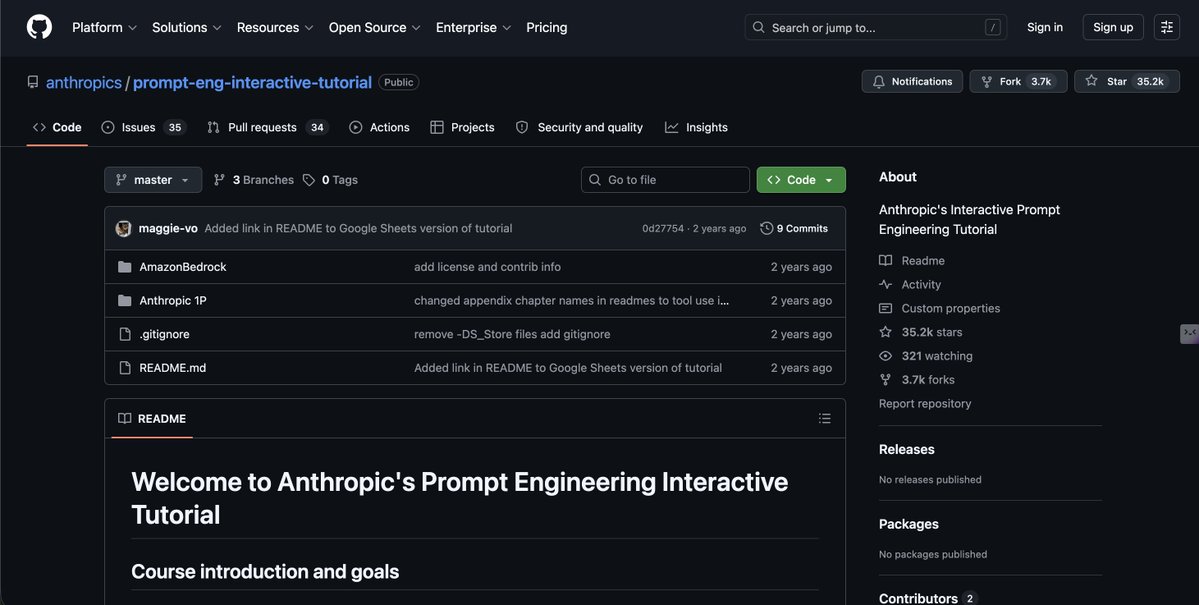Click the 3.7k forks link in About
Screen dimensions: 1199x605
pyautogui.click(x=917, y=379)
